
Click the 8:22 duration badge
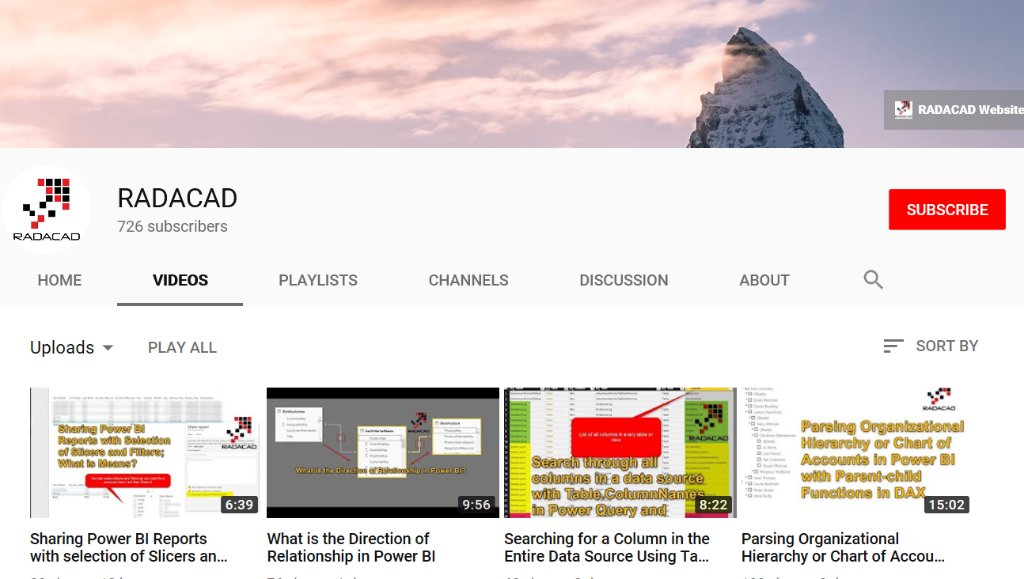(x=713, y=505)
